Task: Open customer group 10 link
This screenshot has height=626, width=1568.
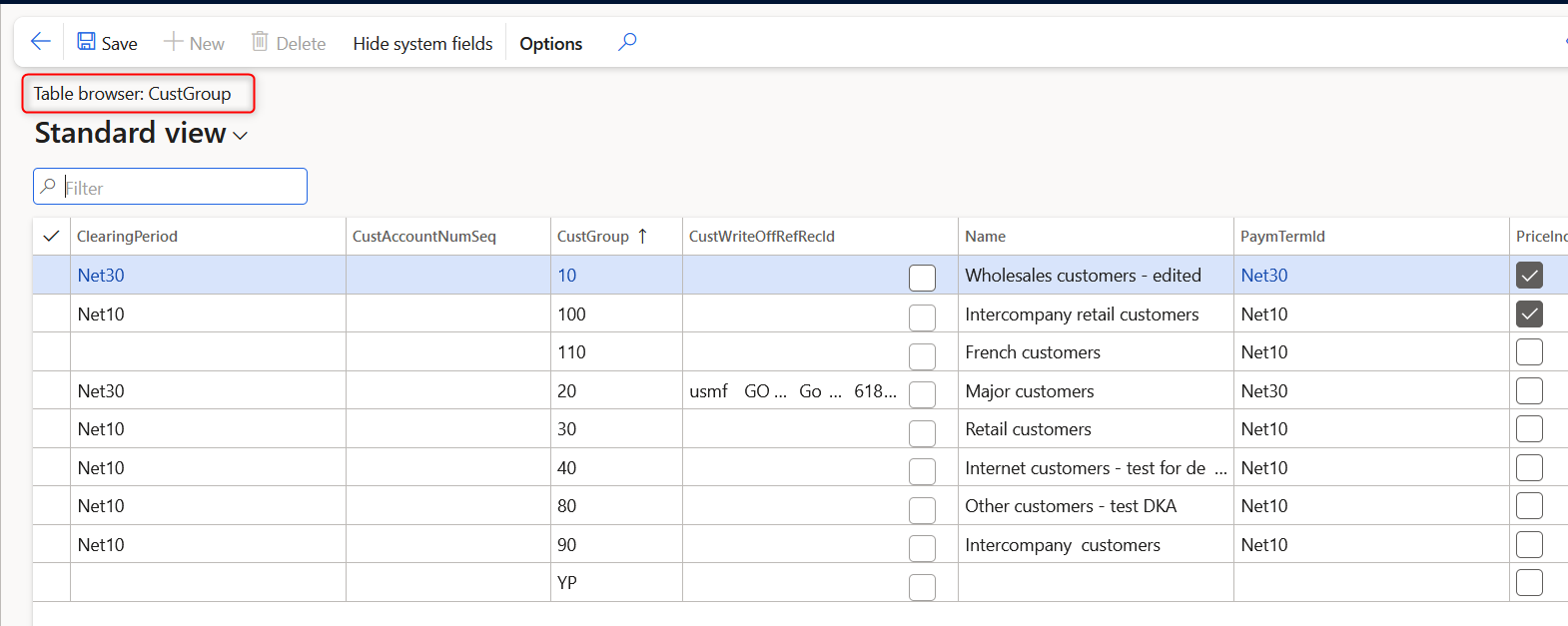Action: [566, 276]
